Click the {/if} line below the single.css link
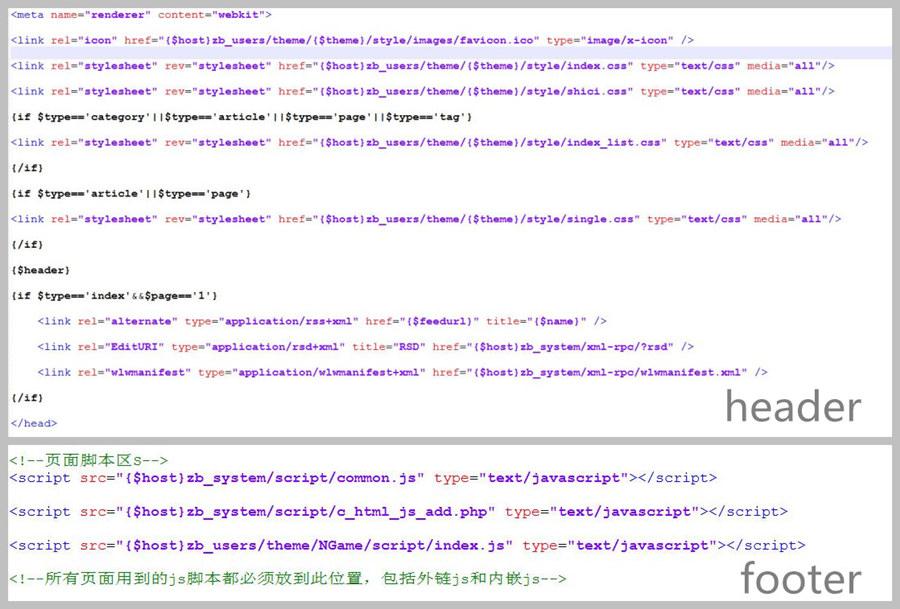900x609 pixels. coord(27,245)
